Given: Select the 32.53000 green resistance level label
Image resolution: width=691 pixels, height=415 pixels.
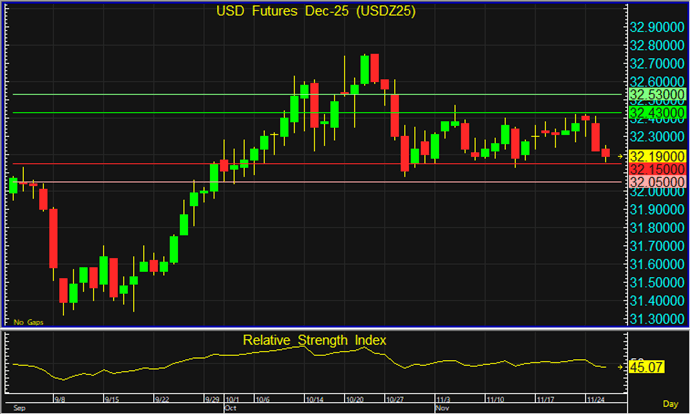Looking at the screenshot, I should click(x=655, y=95).
